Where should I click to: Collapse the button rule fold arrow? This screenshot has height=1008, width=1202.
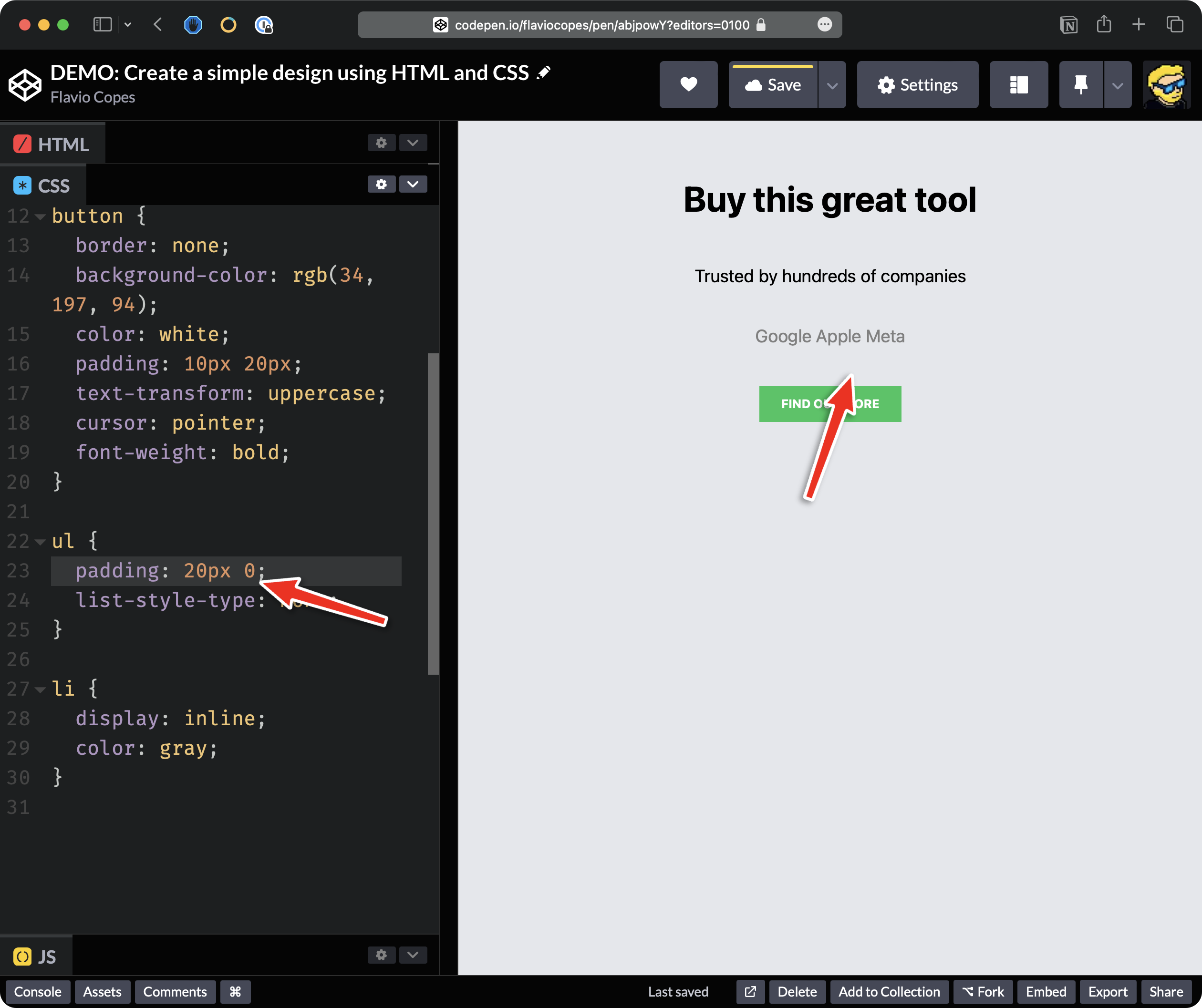click(x=40, y=217)
